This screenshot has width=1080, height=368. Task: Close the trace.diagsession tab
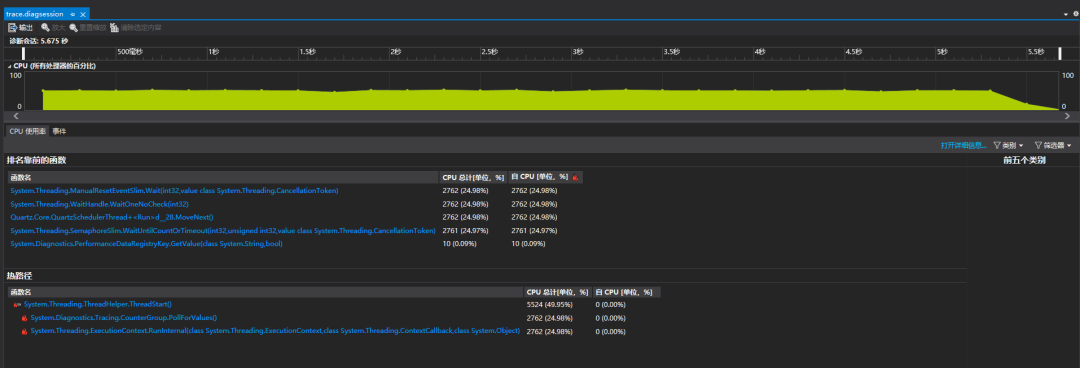pos(83,14)
